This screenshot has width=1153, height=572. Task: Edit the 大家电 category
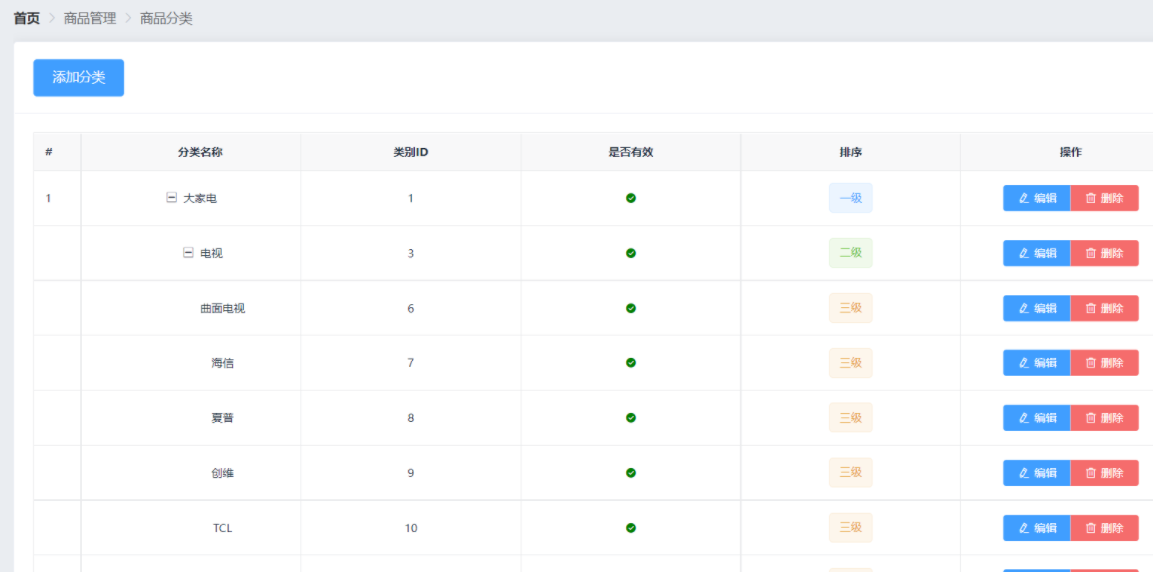coord(1037,198)
